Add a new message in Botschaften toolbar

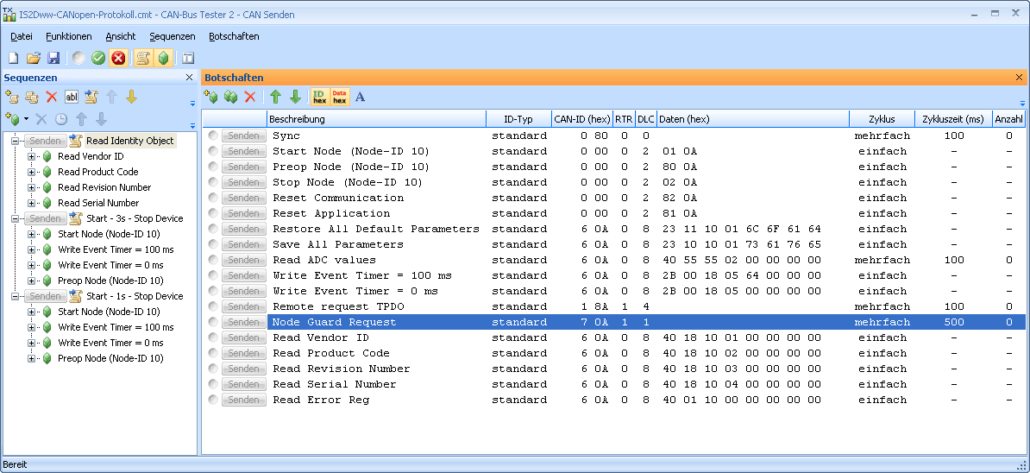(211, 97)
